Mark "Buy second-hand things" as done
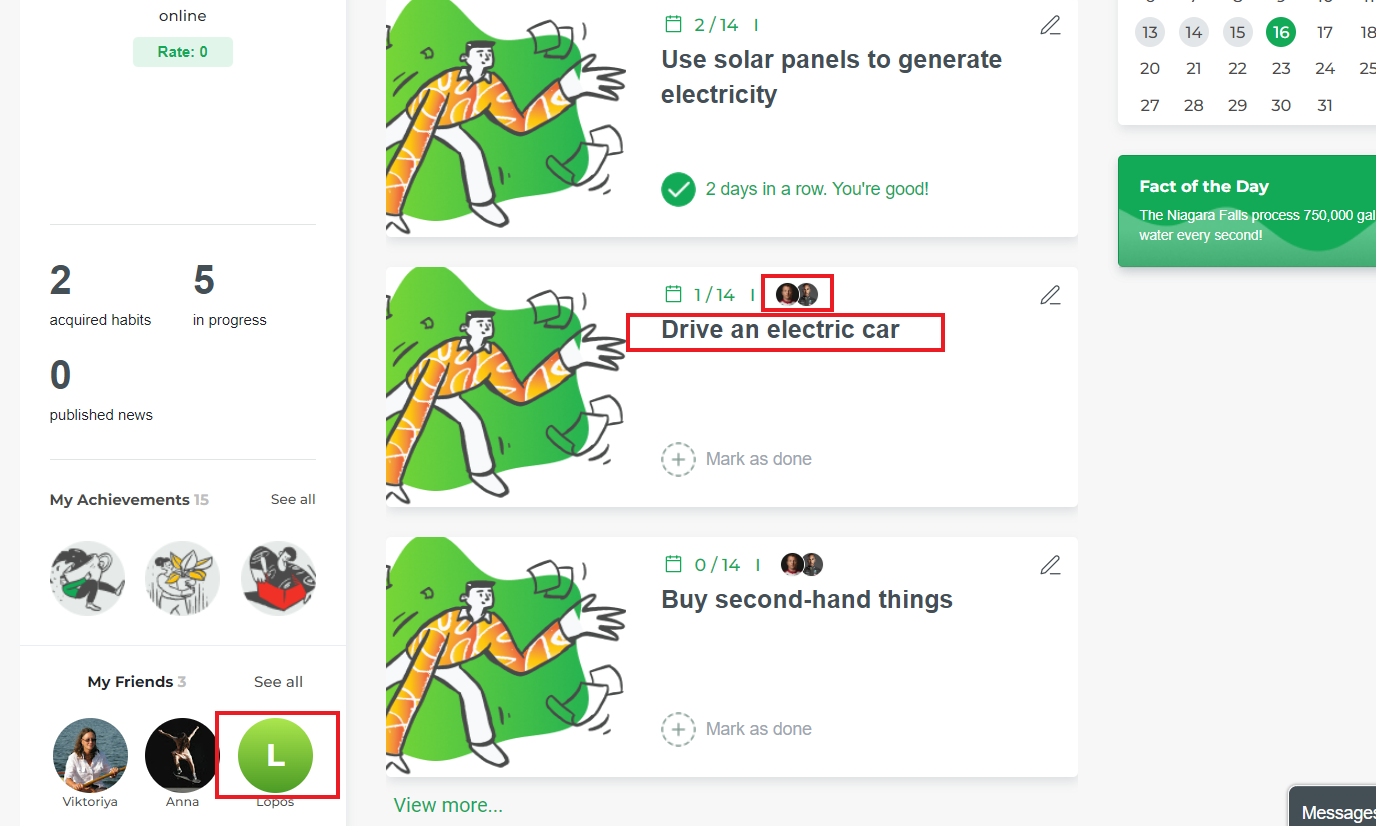The width and height of the screenshot is (1376, 826). point(737,729)
